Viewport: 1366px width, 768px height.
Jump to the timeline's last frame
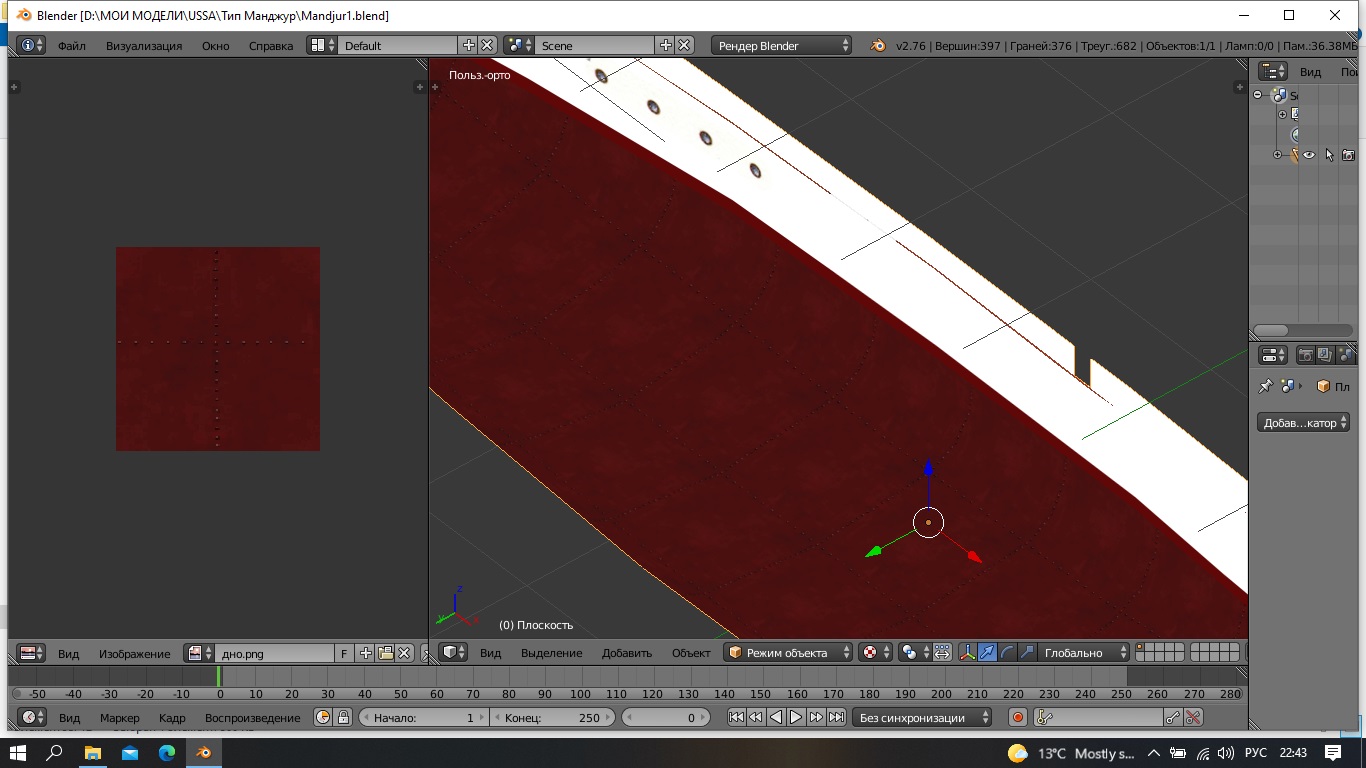[836, 717]
